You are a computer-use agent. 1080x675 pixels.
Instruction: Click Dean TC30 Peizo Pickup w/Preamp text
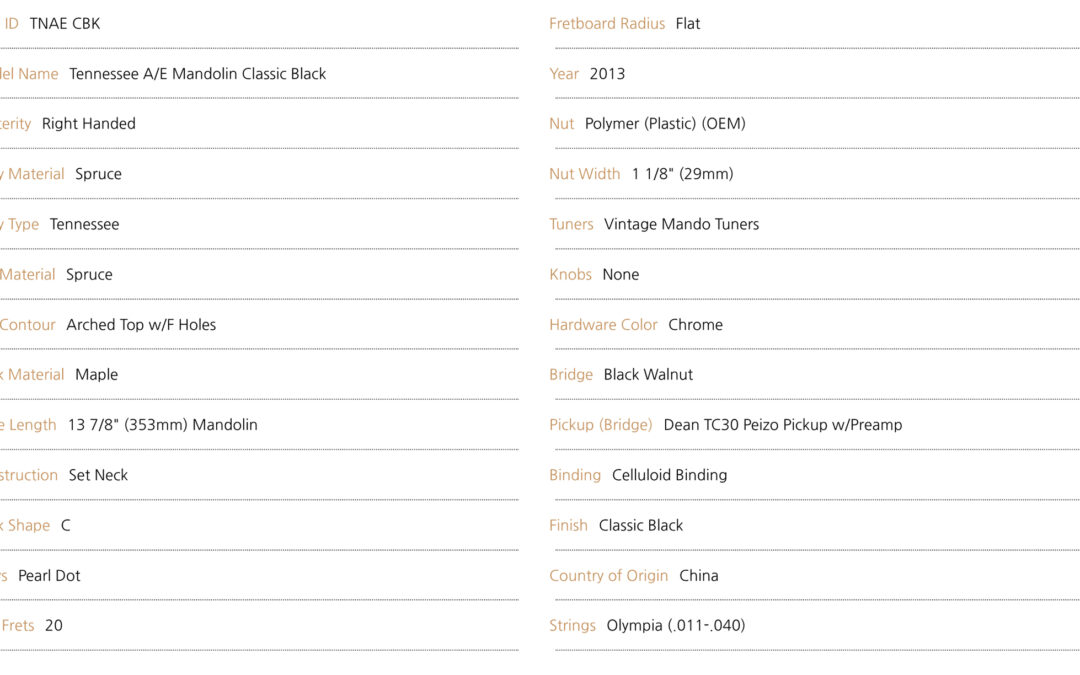[783, 425]
